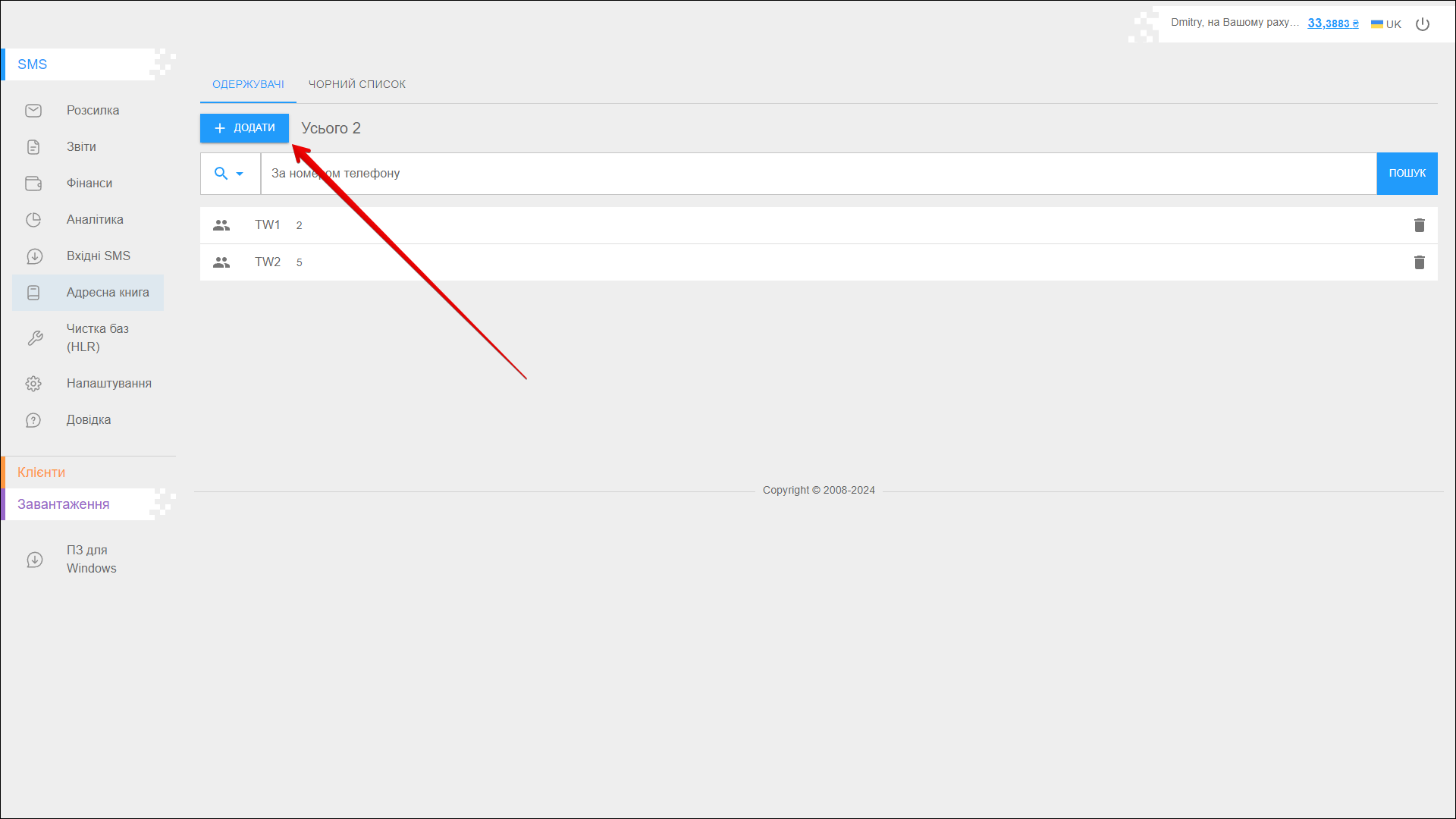
Task: Open Розсилка via envelope icon
Action: pos(33,111)
